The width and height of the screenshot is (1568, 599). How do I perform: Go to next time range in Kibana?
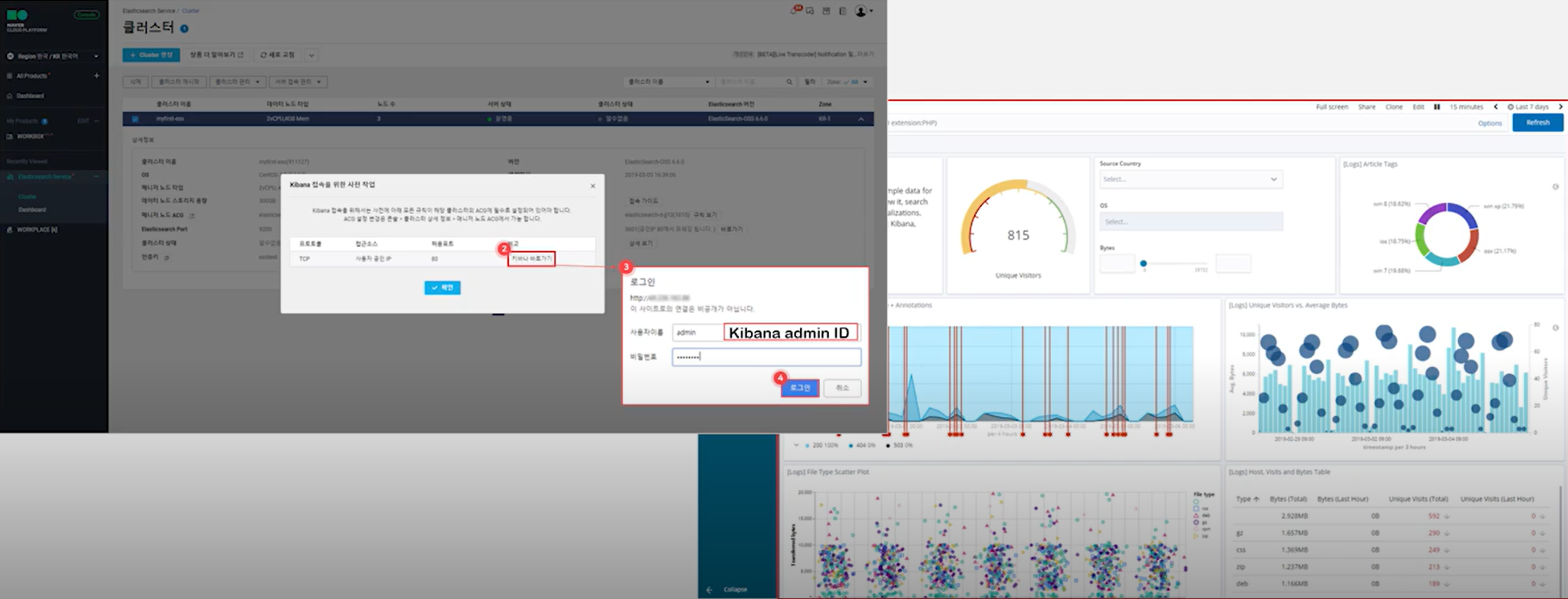click(x=1560, y=106)
